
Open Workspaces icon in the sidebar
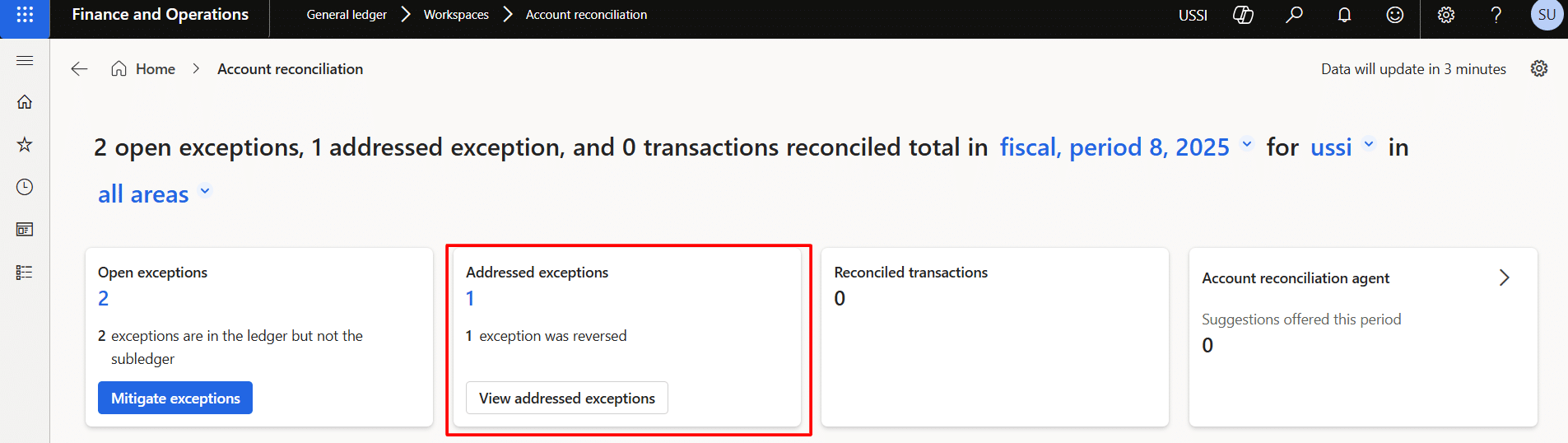pos(25,230)
